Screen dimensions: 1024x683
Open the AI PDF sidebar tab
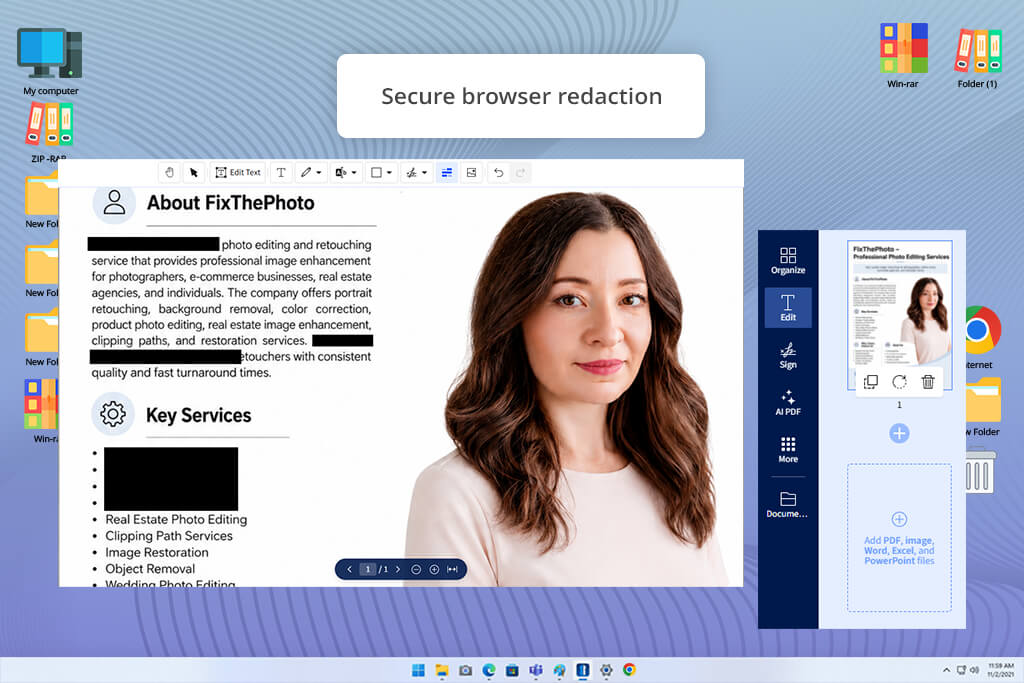click(x=788, y=402)
